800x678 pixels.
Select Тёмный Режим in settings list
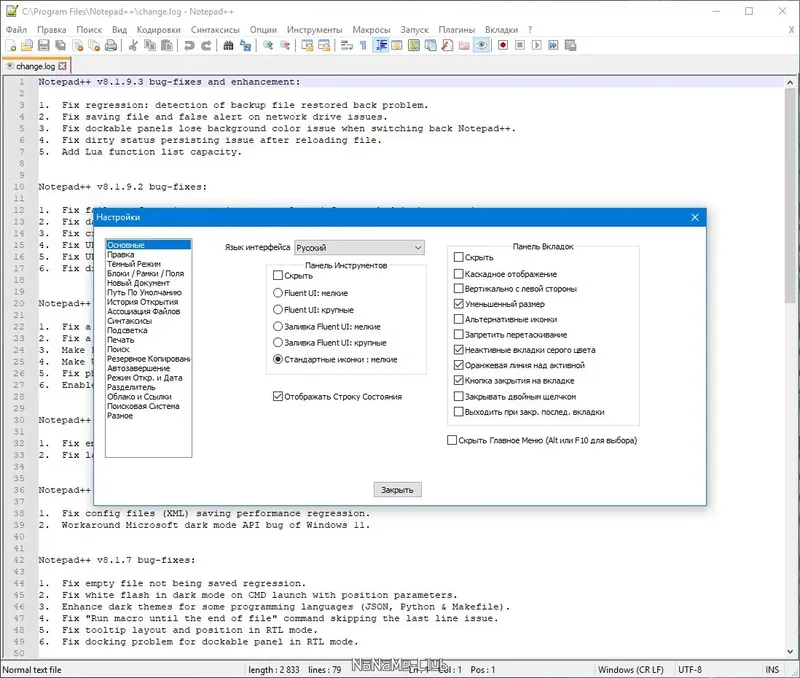[132, 264]
